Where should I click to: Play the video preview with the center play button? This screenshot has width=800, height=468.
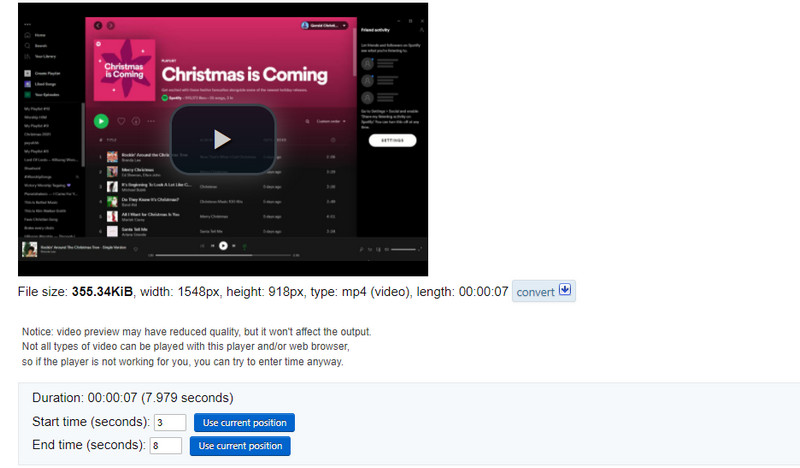[x=222, y=139]
